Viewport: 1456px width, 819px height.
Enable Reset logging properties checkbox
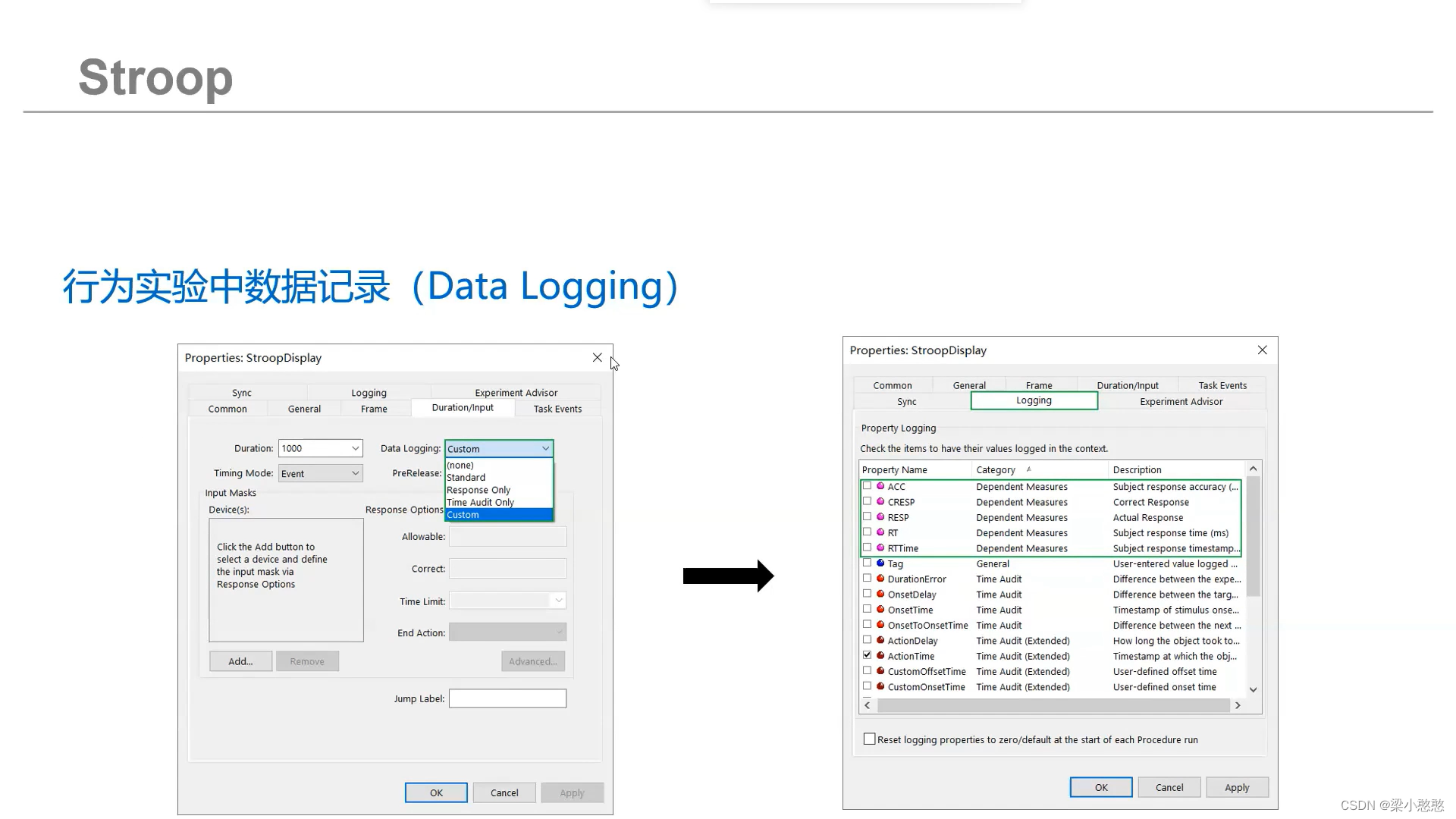point(870,739)
